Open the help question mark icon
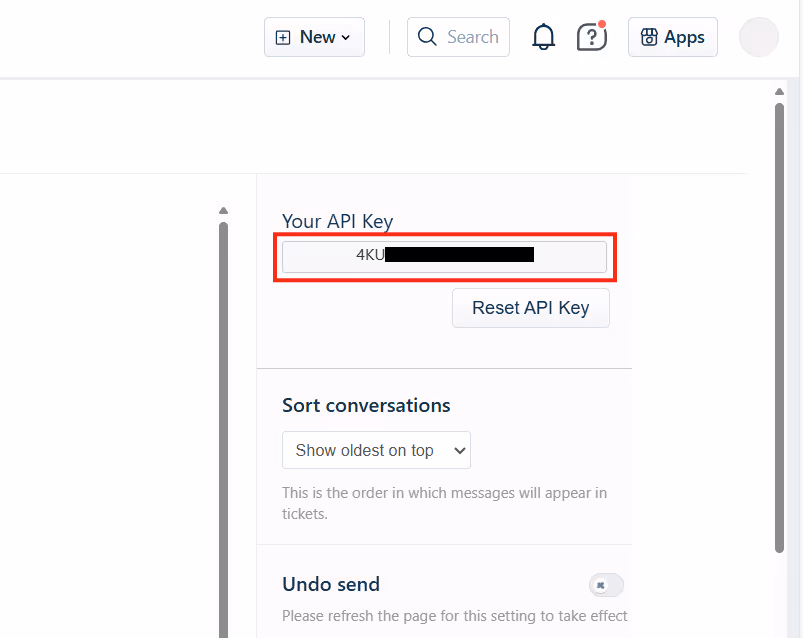Image resolution: width=803 pixels, height=638 pixels. [591, 37]
